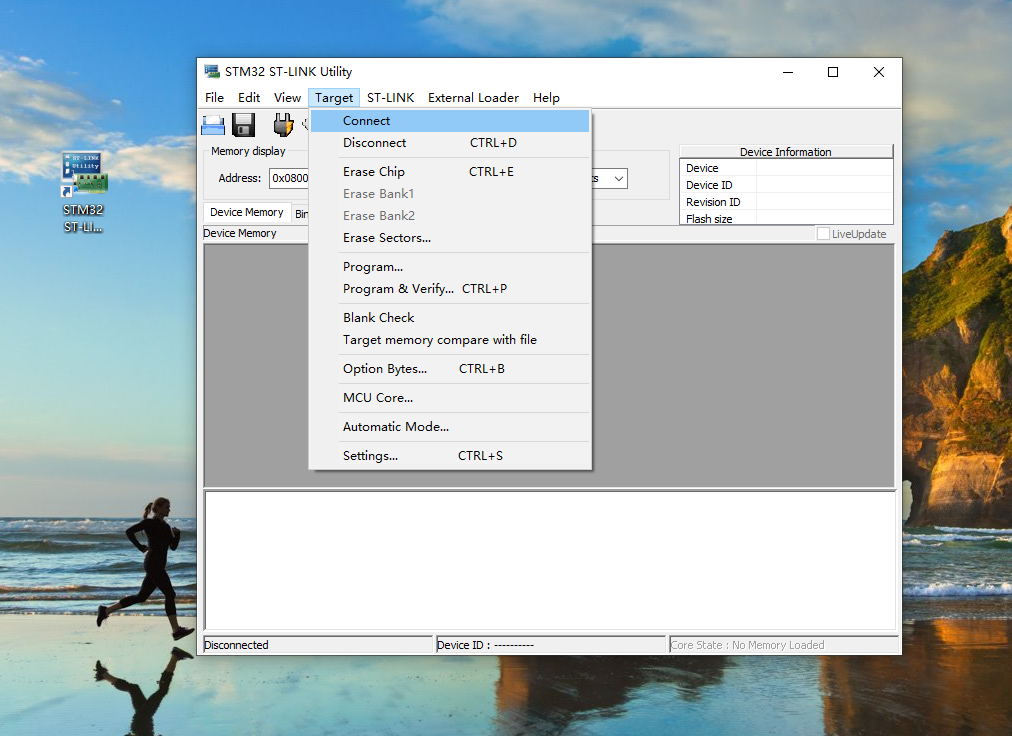The width and height of the screenshot is (1012, 736).
Task: Click the app icon in title bar
Action: 212,71
